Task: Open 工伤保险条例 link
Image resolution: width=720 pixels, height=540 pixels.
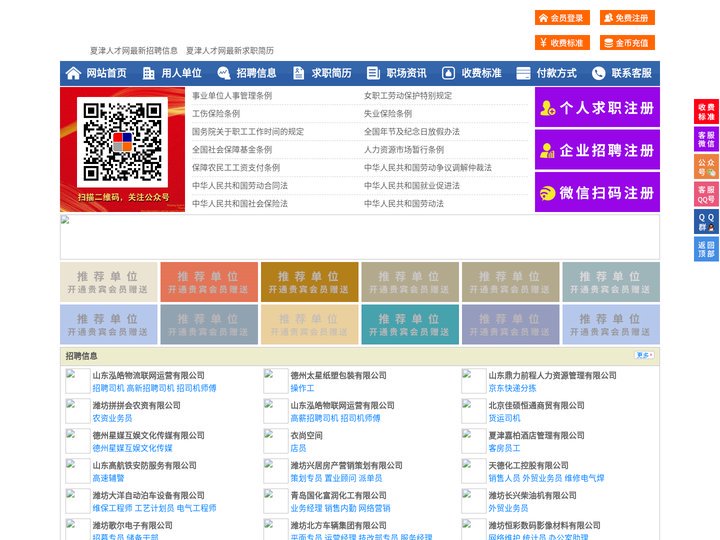Action: point(216,113)
